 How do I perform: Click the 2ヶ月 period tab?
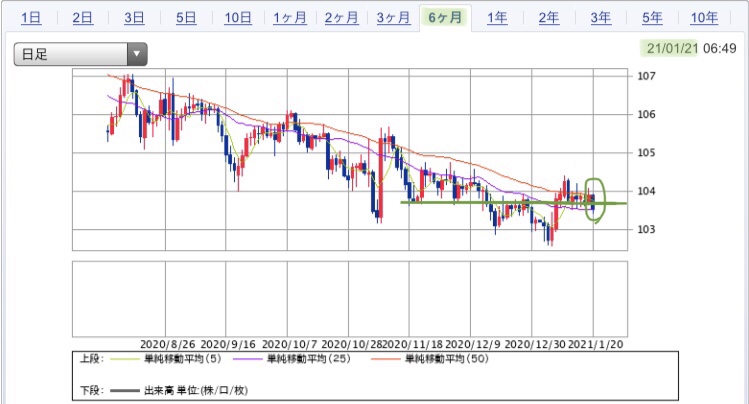click(x=342, y=17)
